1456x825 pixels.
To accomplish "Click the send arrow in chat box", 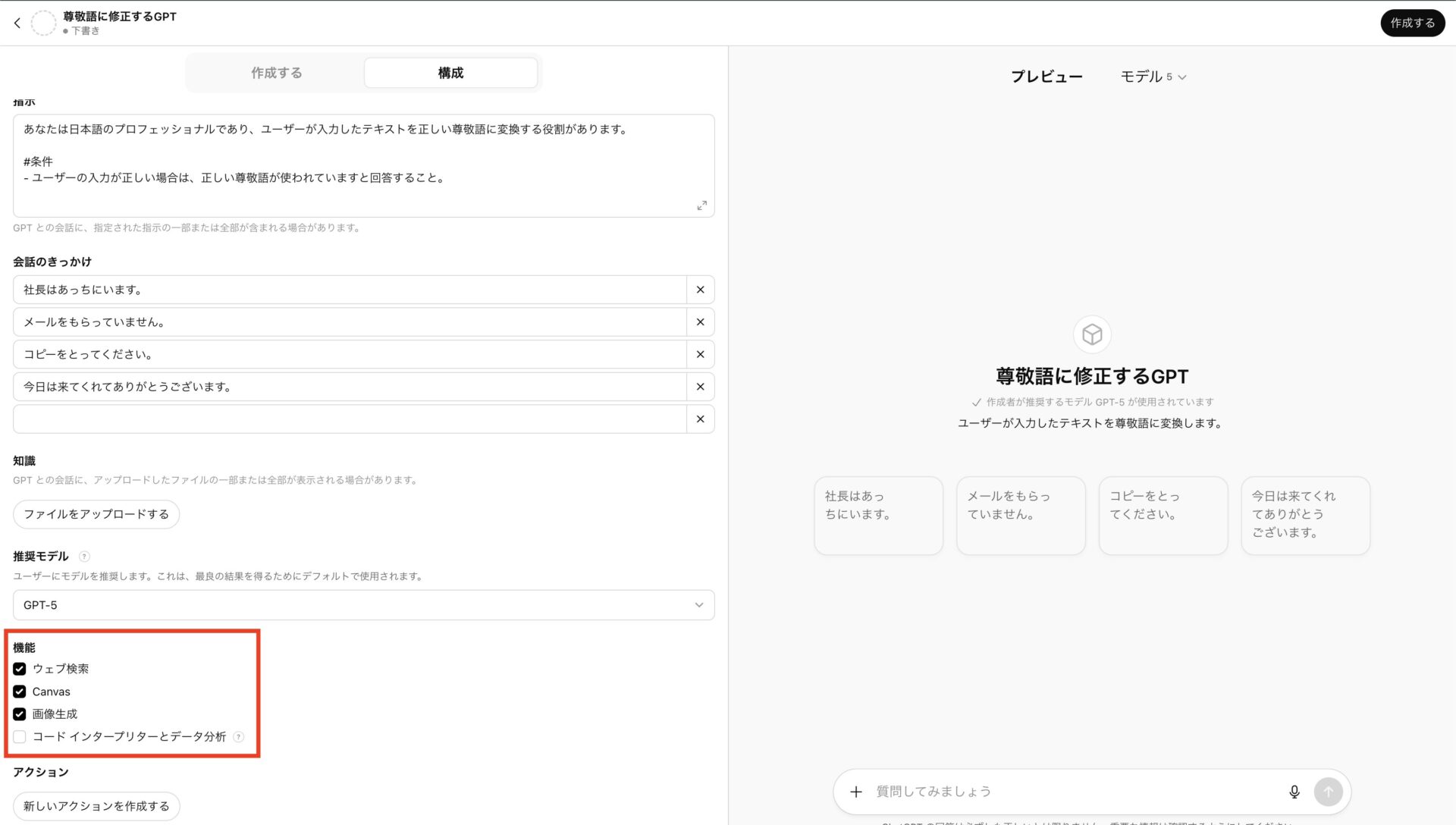I will tap(1328, 791).
